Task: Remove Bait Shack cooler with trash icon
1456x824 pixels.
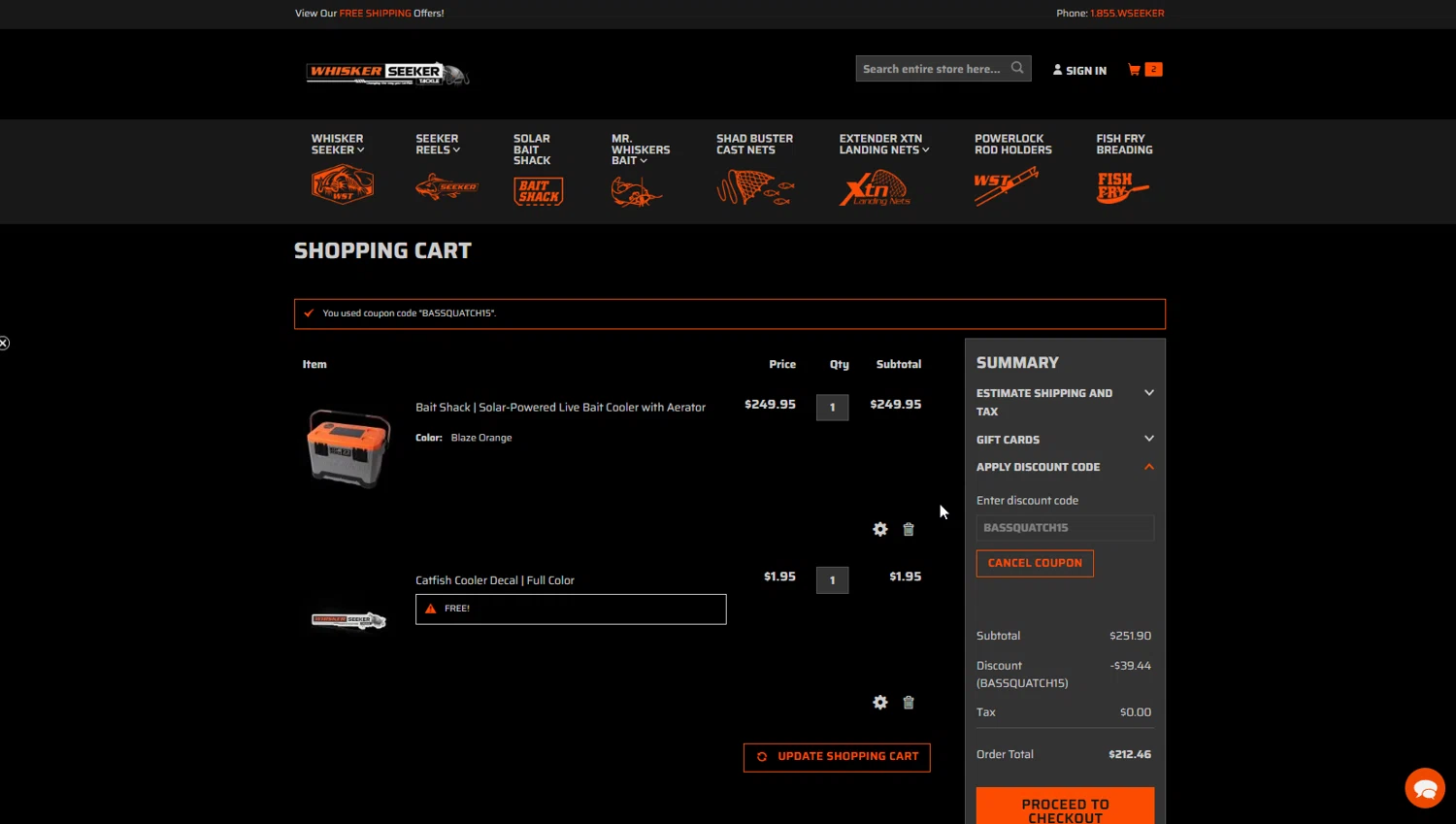Action: pos(909,529)
